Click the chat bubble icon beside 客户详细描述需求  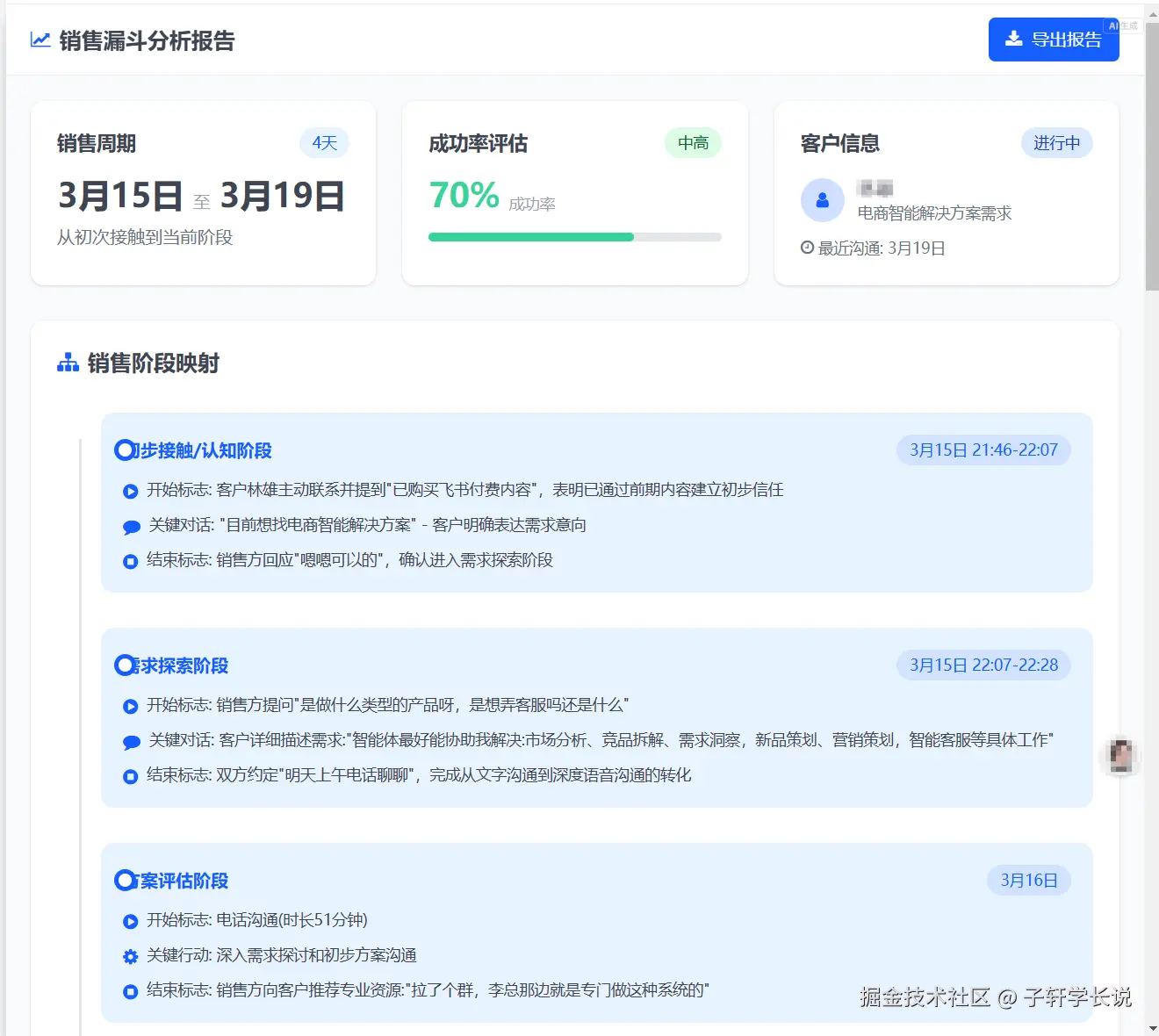[x=132, y=742]
